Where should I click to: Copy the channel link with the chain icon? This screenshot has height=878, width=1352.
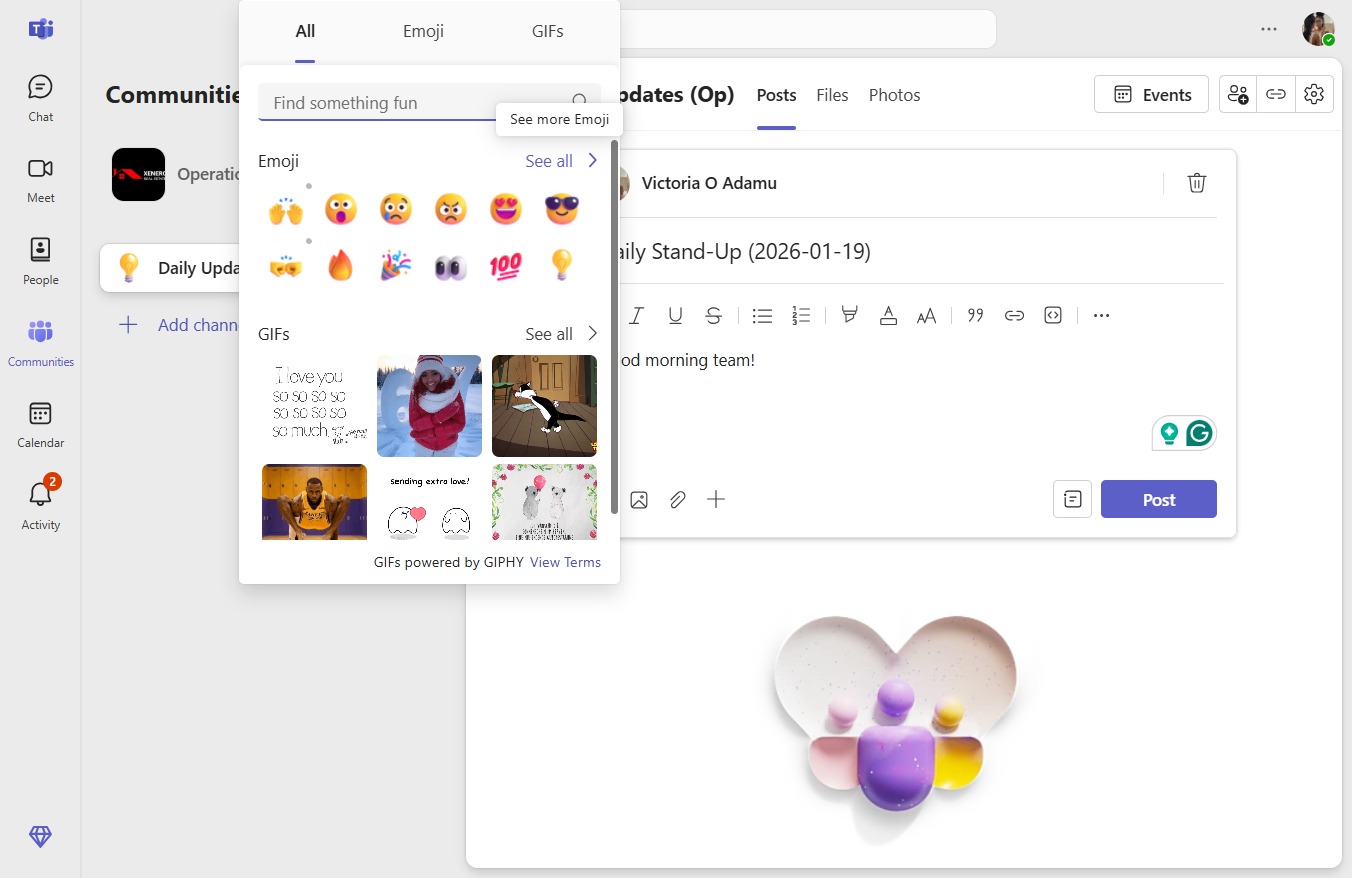[1276, 95]
